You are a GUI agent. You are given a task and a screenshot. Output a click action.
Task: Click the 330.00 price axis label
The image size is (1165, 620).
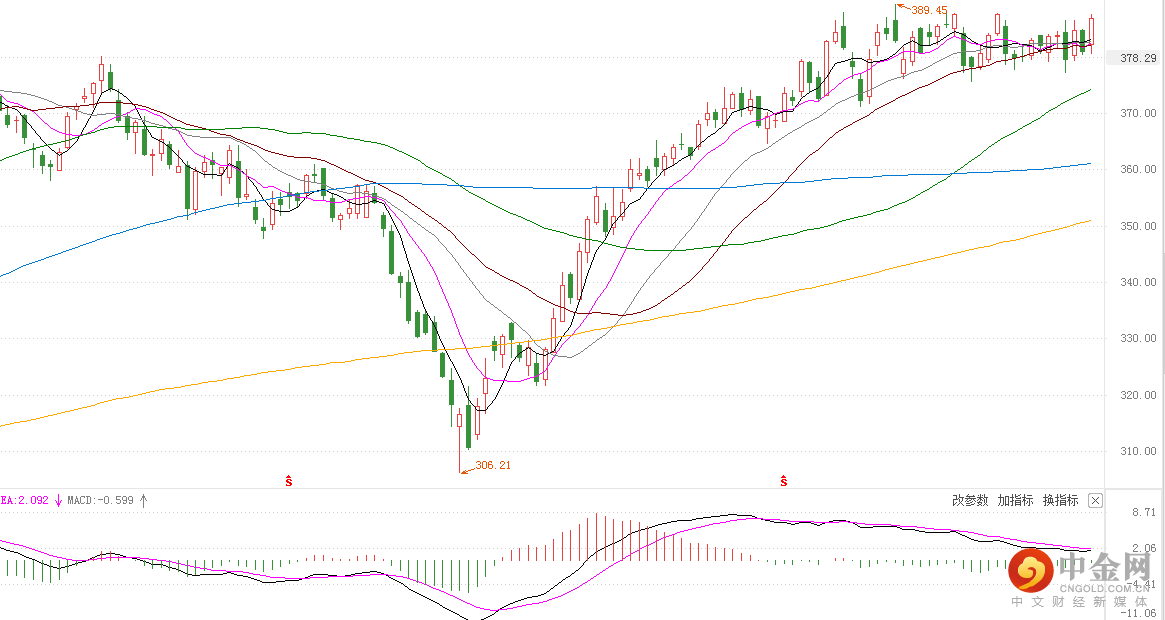pyautogui.click(x=1139, y=338)
